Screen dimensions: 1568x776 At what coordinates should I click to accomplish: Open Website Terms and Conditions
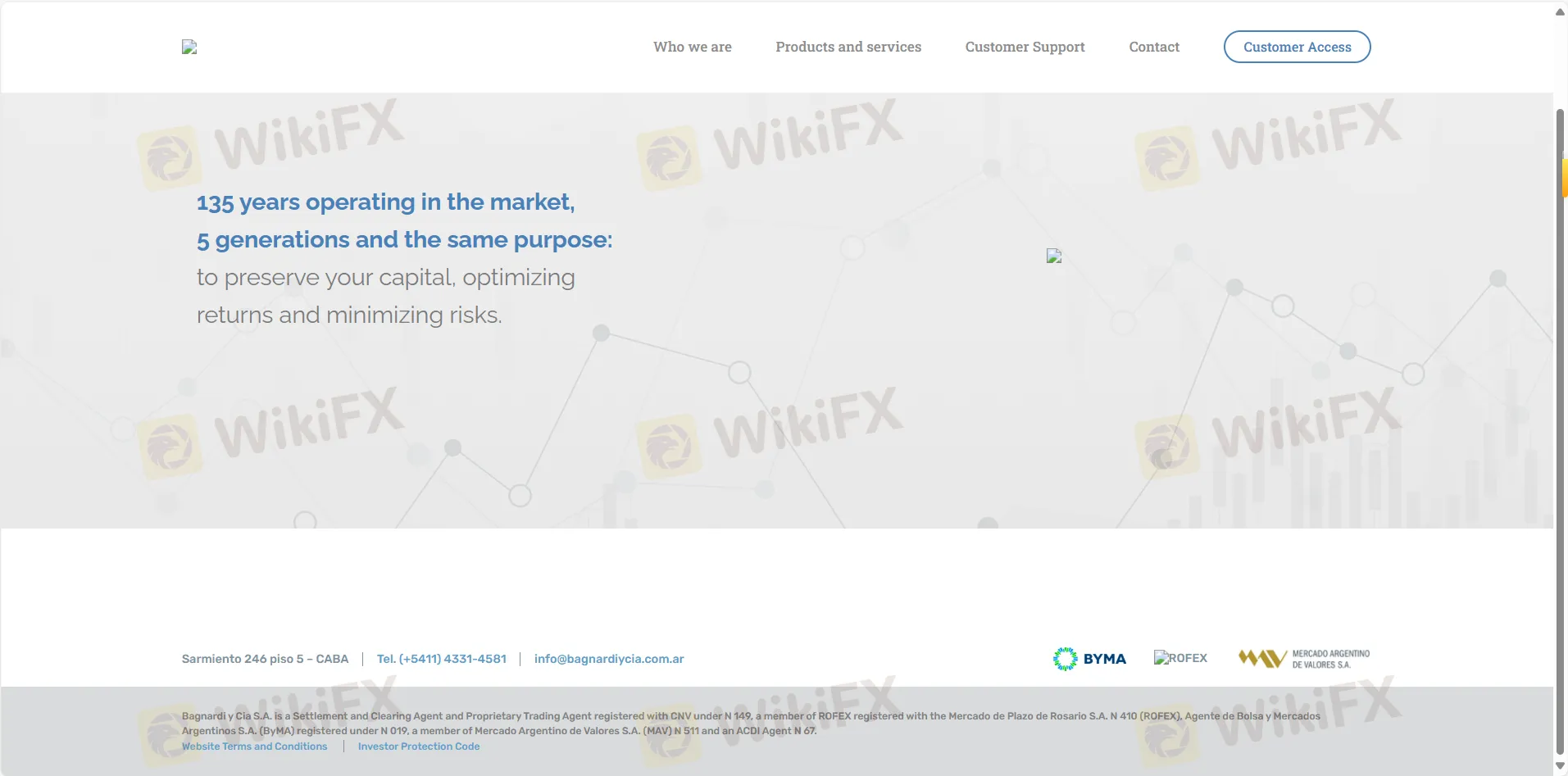pos(254,747)
